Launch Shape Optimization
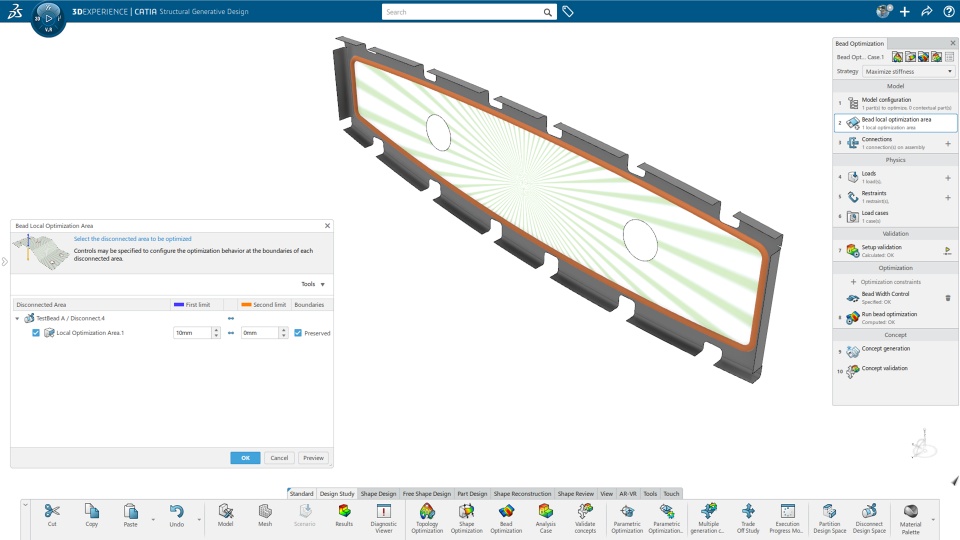The width and height of the screenshot is (960, 540). [467, 518]
